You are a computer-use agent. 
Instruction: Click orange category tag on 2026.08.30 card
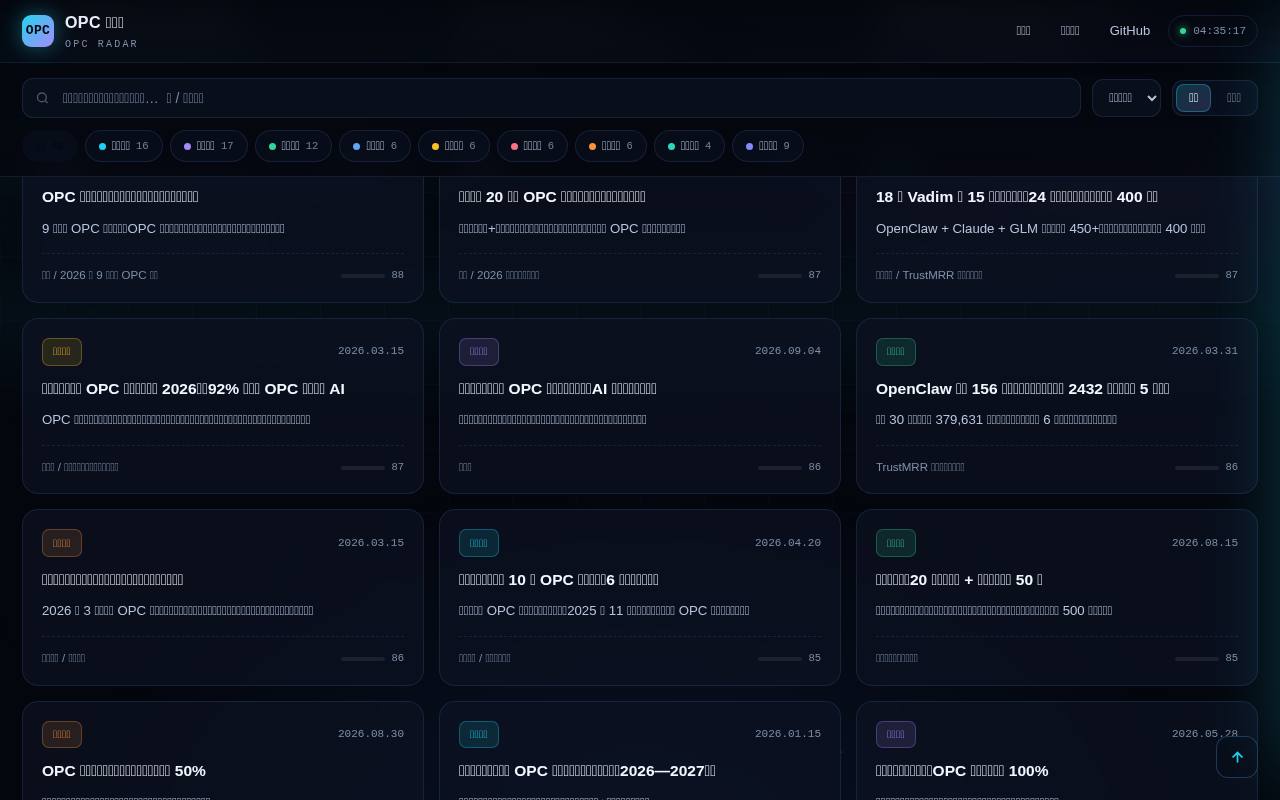(x=62, y=734)
